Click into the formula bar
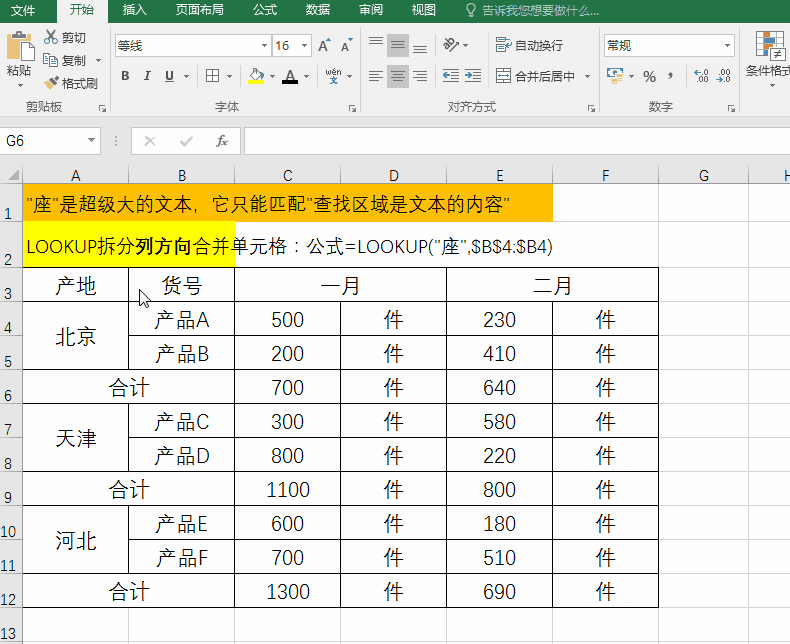 point(517,141)
